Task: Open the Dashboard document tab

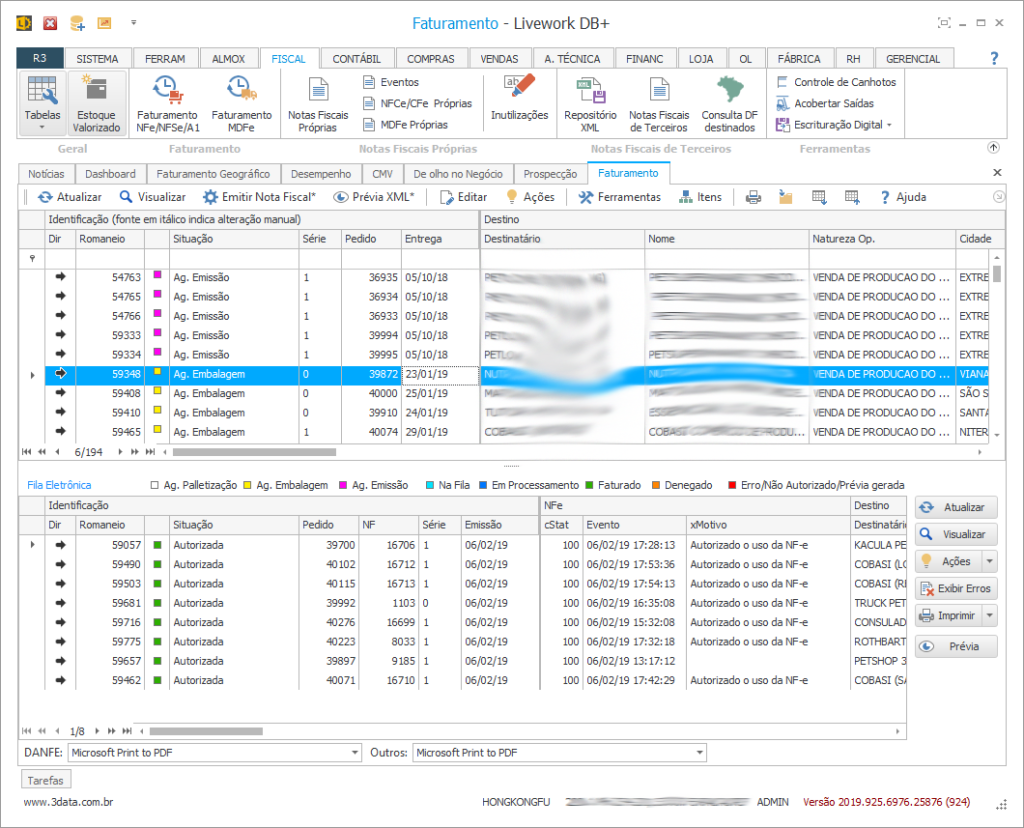Action: (111, 174)
